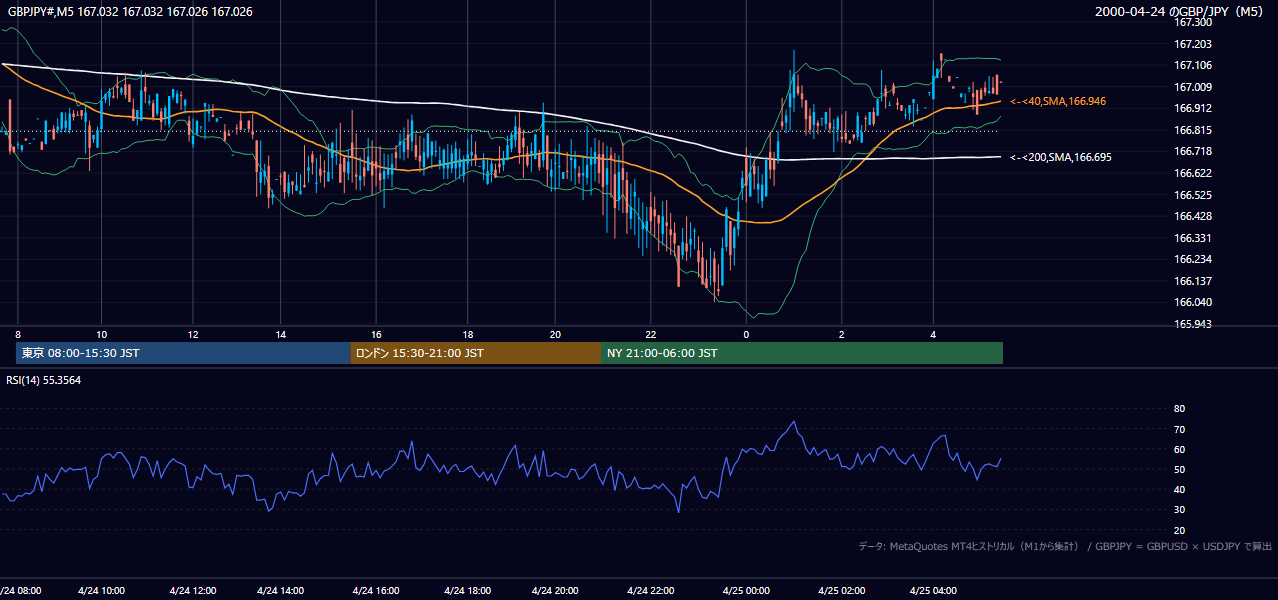The image size is (1278, 600).
Task: Click bottom date label 4/24 12:00
Action: click(193, 591)
